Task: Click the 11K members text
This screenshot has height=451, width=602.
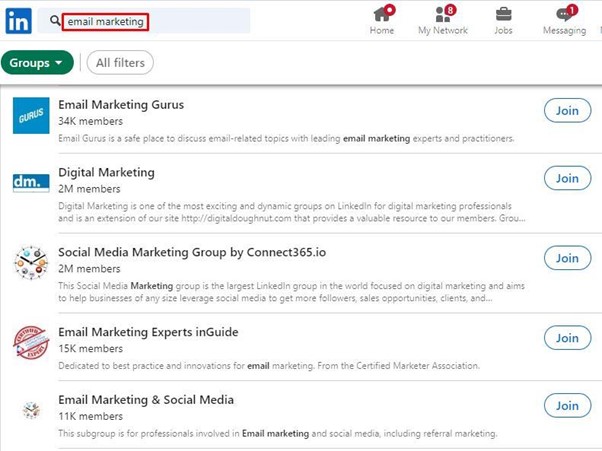Action: 91,416
